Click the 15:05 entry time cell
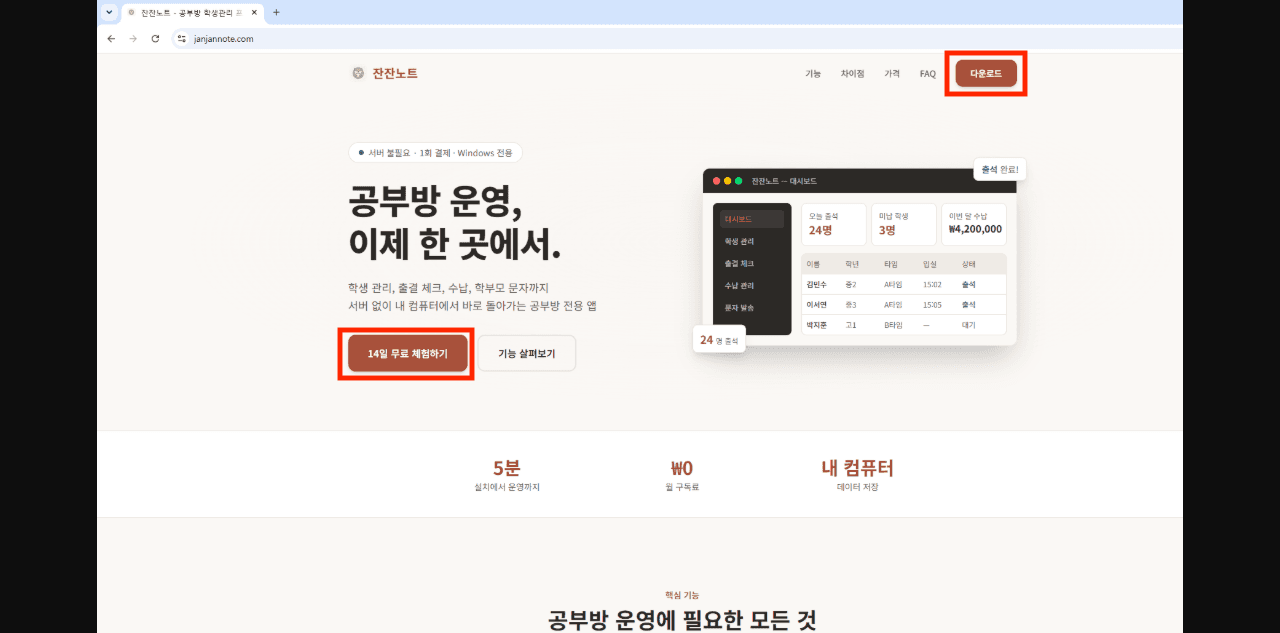The image size is (1280, 633). pyautogui.click(x=932, y=304)
